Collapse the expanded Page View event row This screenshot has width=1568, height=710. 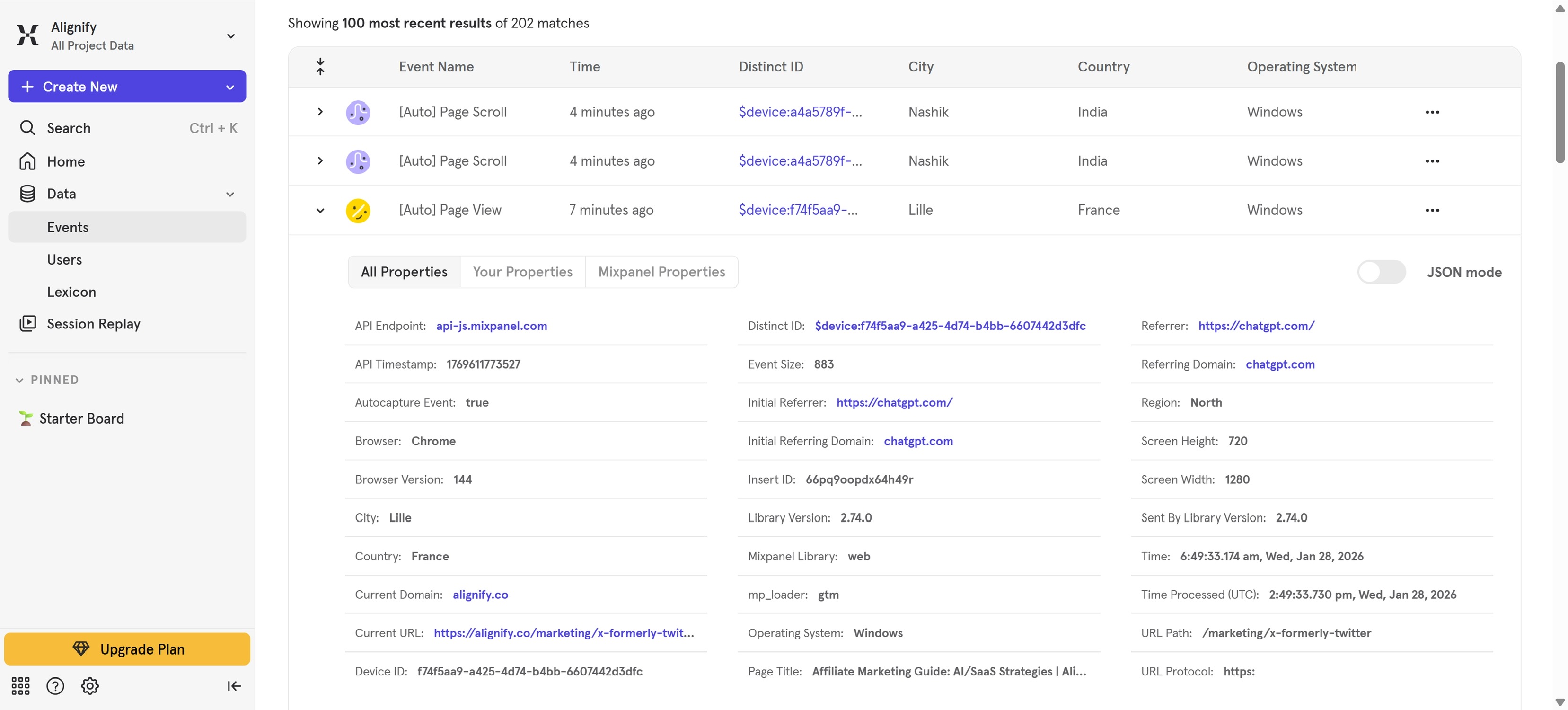coord(320,210)
